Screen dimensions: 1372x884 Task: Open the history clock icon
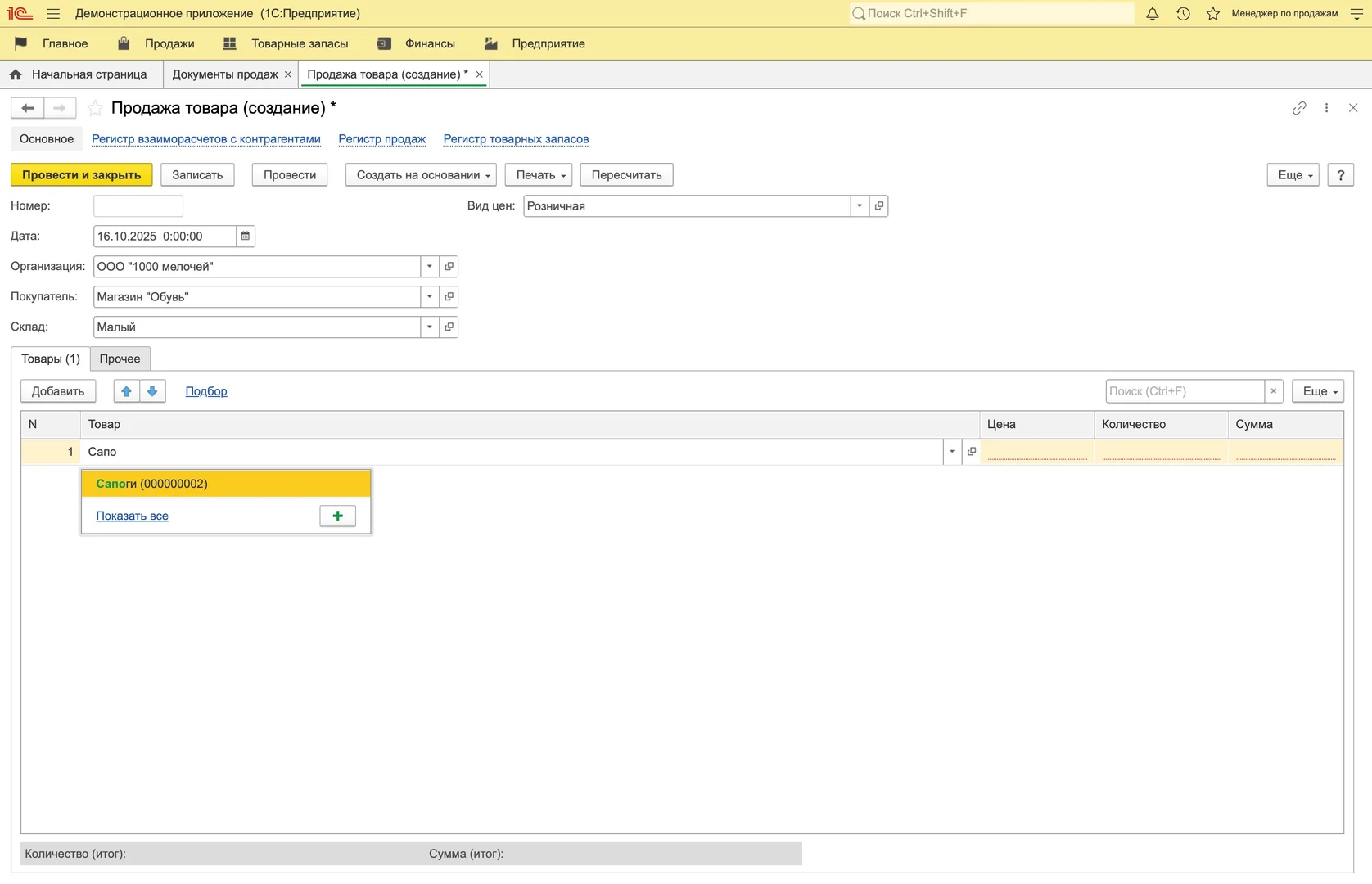pyautogui.click(x=1183, y=14)
